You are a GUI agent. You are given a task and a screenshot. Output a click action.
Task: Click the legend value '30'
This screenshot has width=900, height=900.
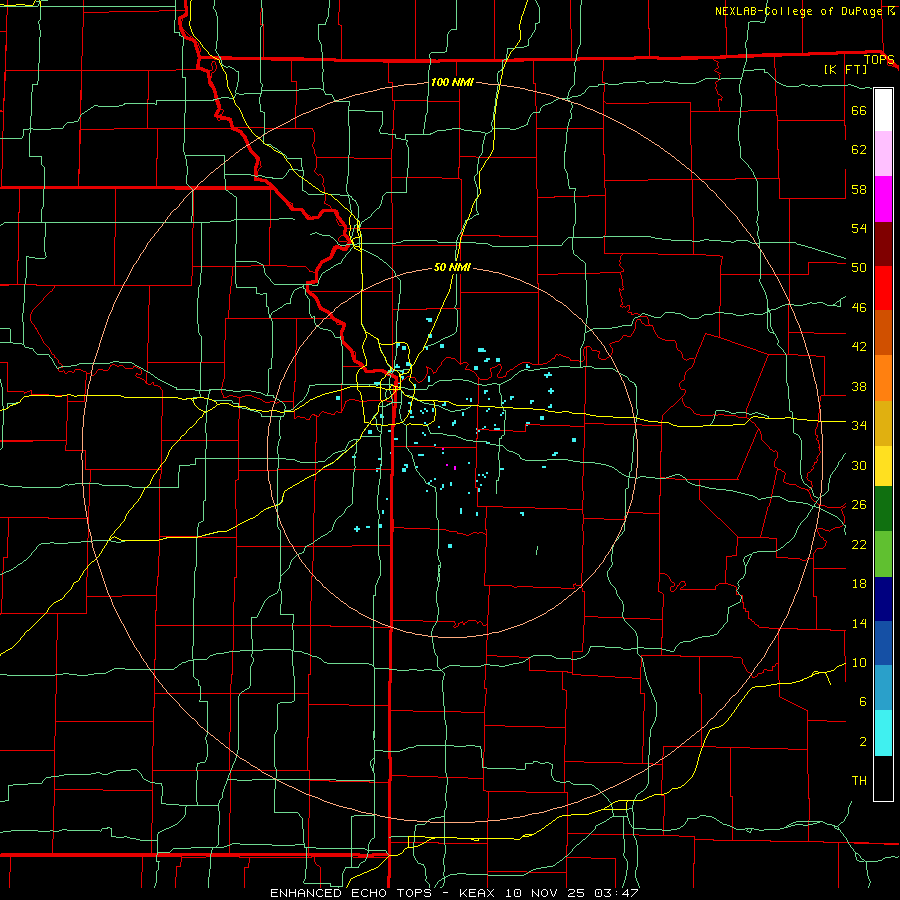pyautogui.click(x=859, y=465)
